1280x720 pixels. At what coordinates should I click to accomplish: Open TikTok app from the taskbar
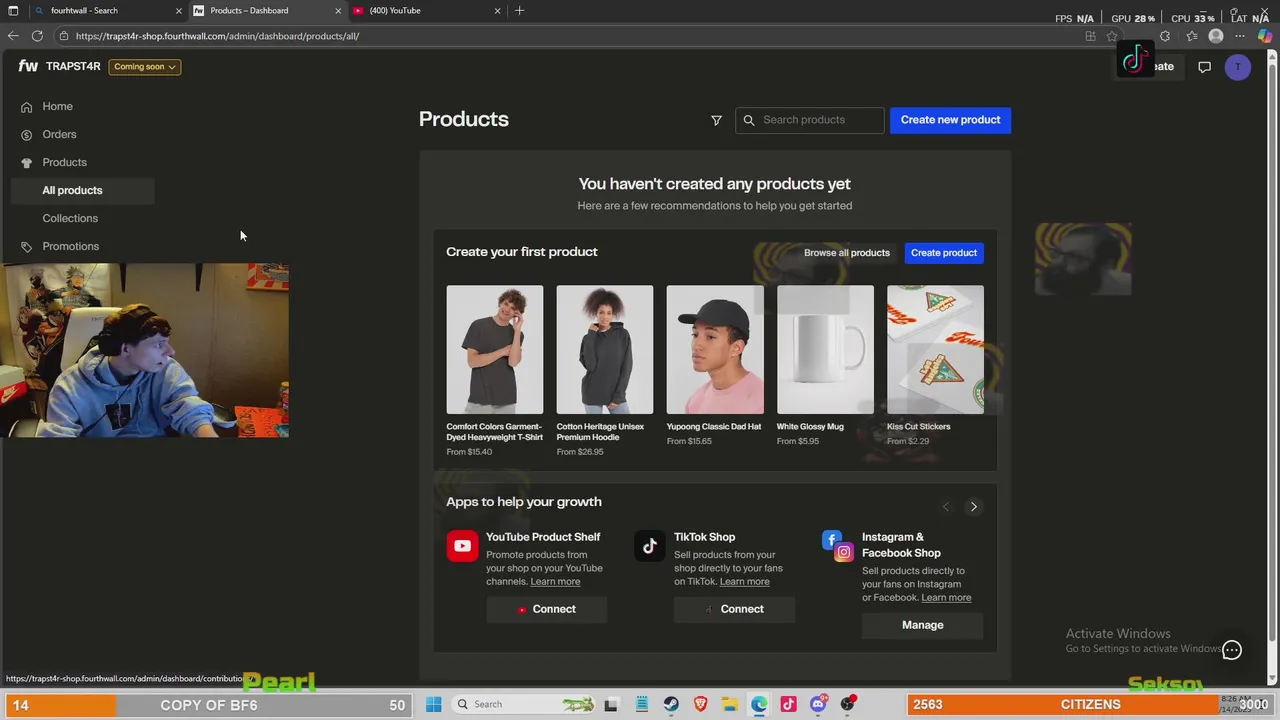click(788, 704)
